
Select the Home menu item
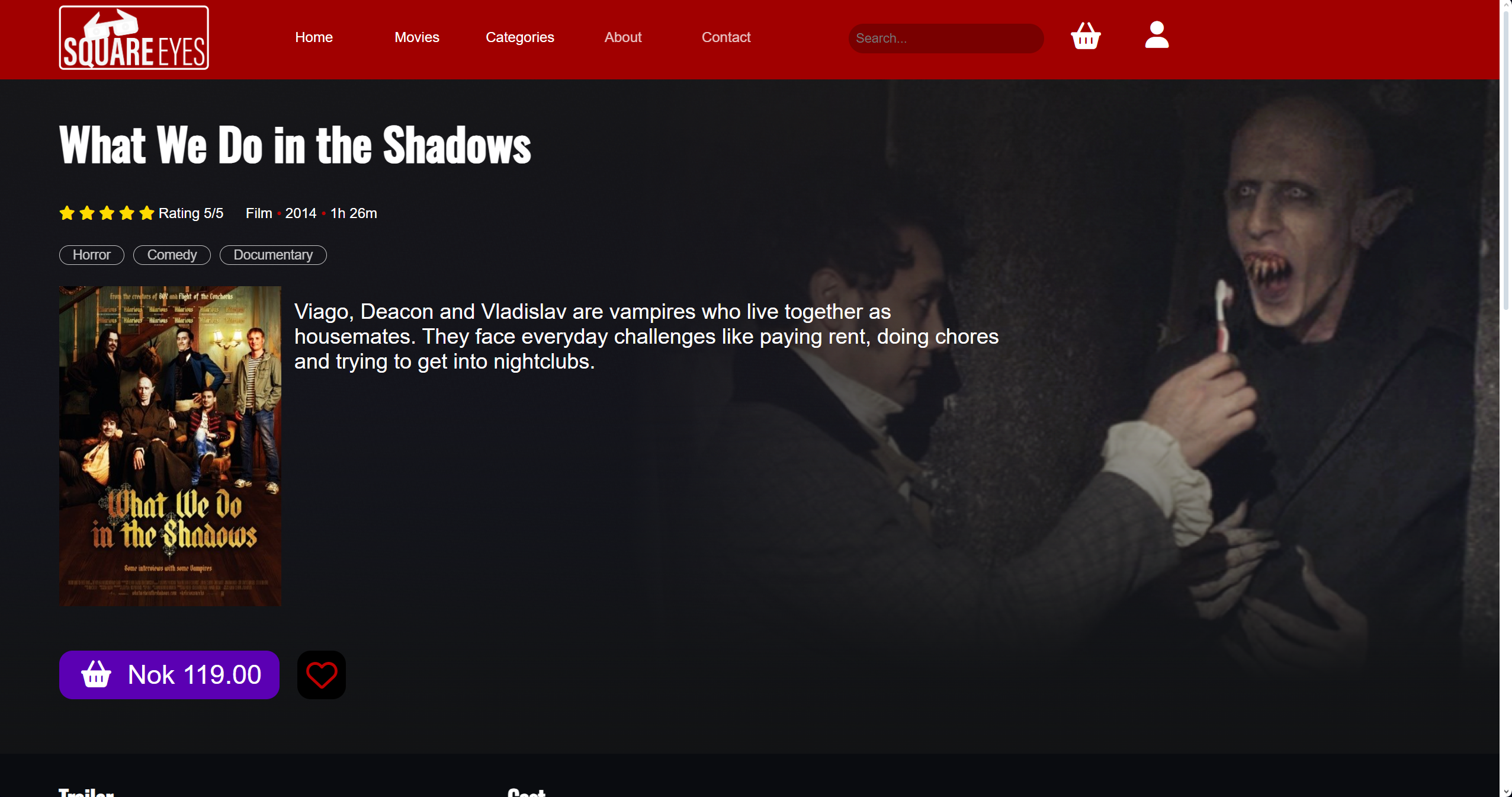(314, 37)
